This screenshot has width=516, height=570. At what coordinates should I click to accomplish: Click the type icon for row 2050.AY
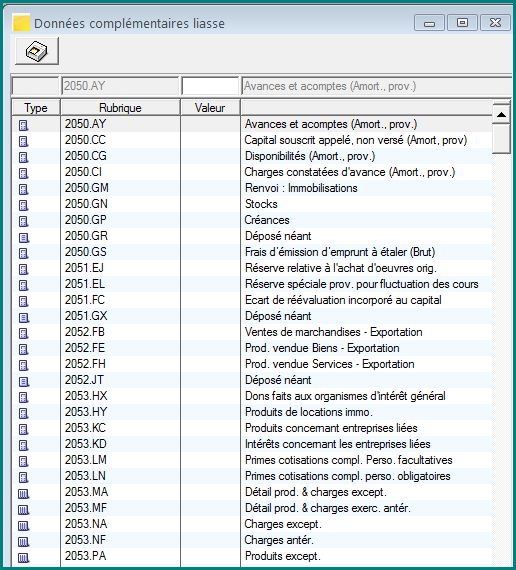pyautogui.click(x=24, y=125)
